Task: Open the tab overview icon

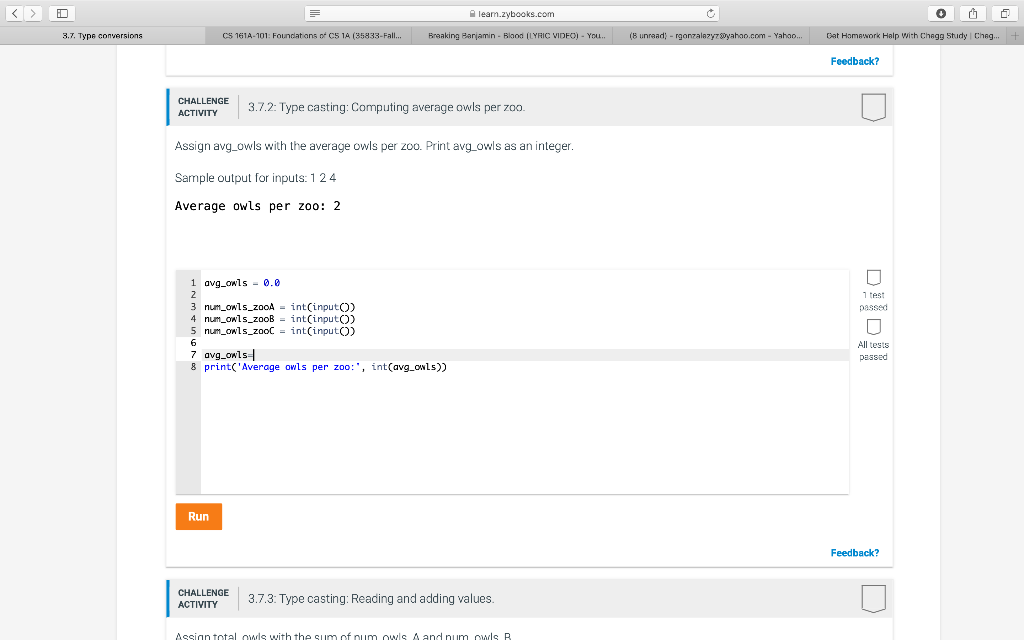Action: point(1002,14)
